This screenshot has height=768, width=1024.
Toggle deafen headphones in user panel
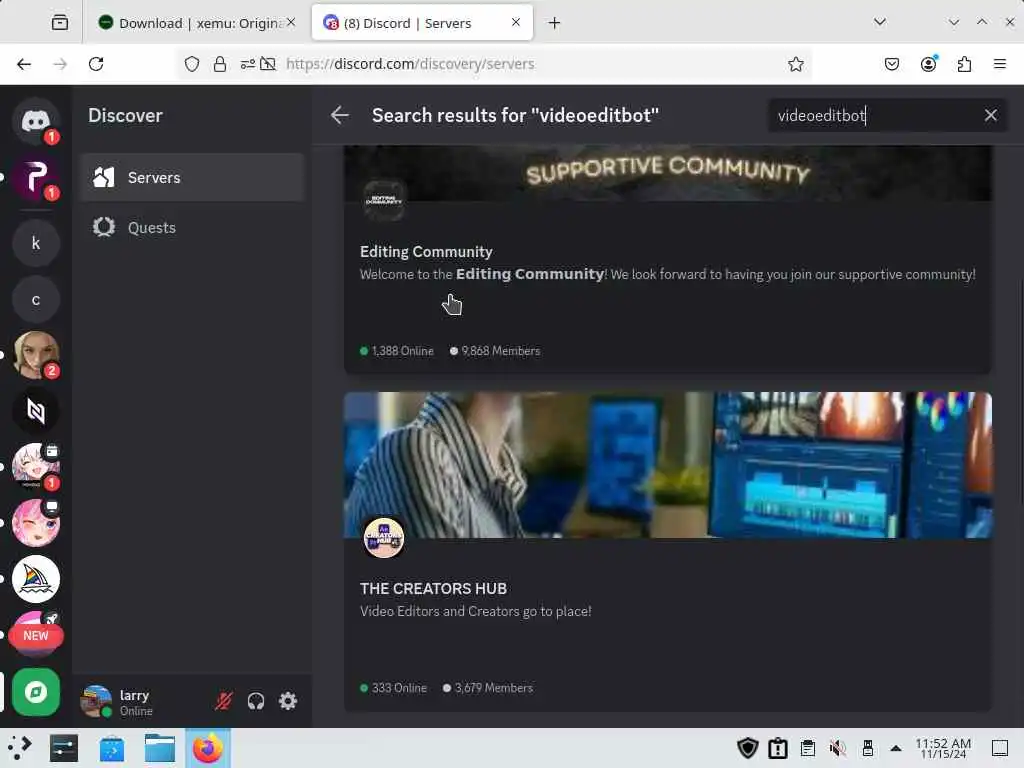point(256,701)
